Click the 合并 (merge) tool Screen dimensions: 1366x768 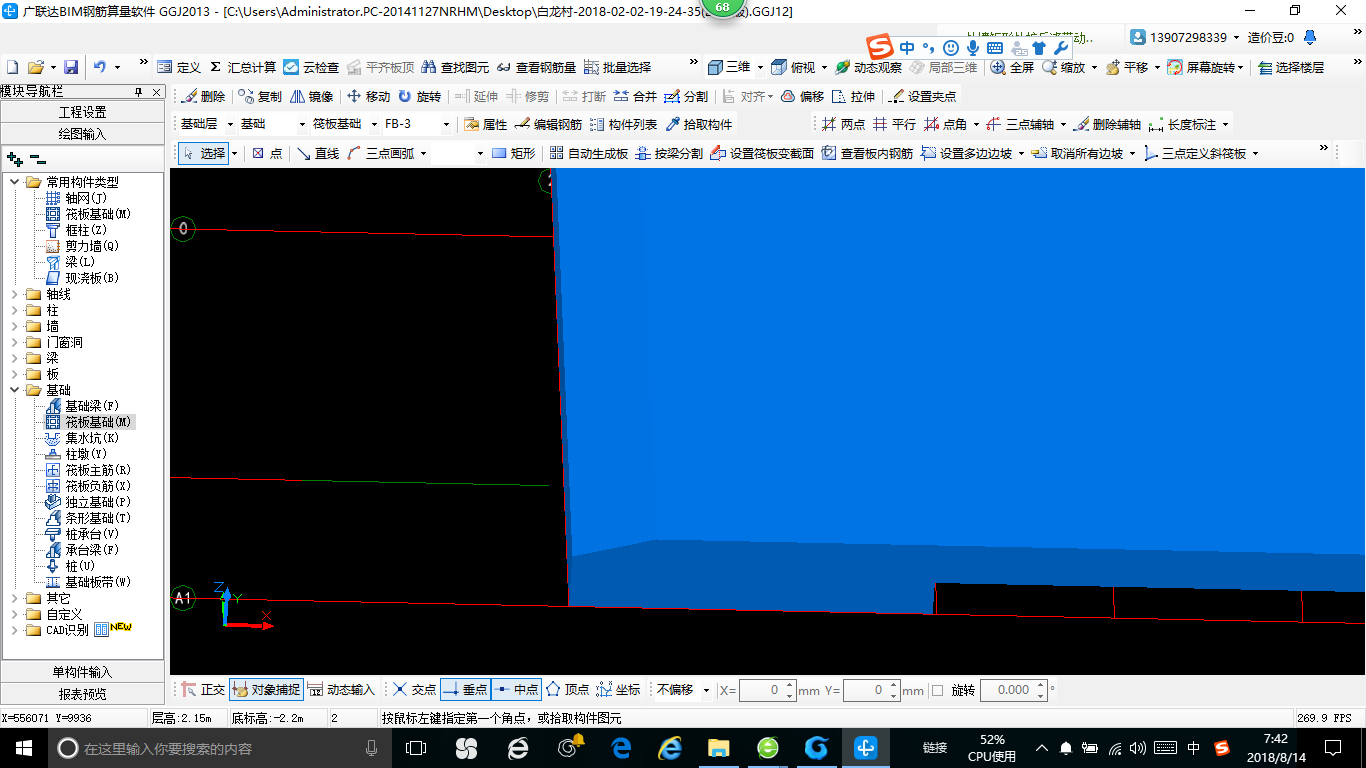pyautogui.click(x=635, y=97)
